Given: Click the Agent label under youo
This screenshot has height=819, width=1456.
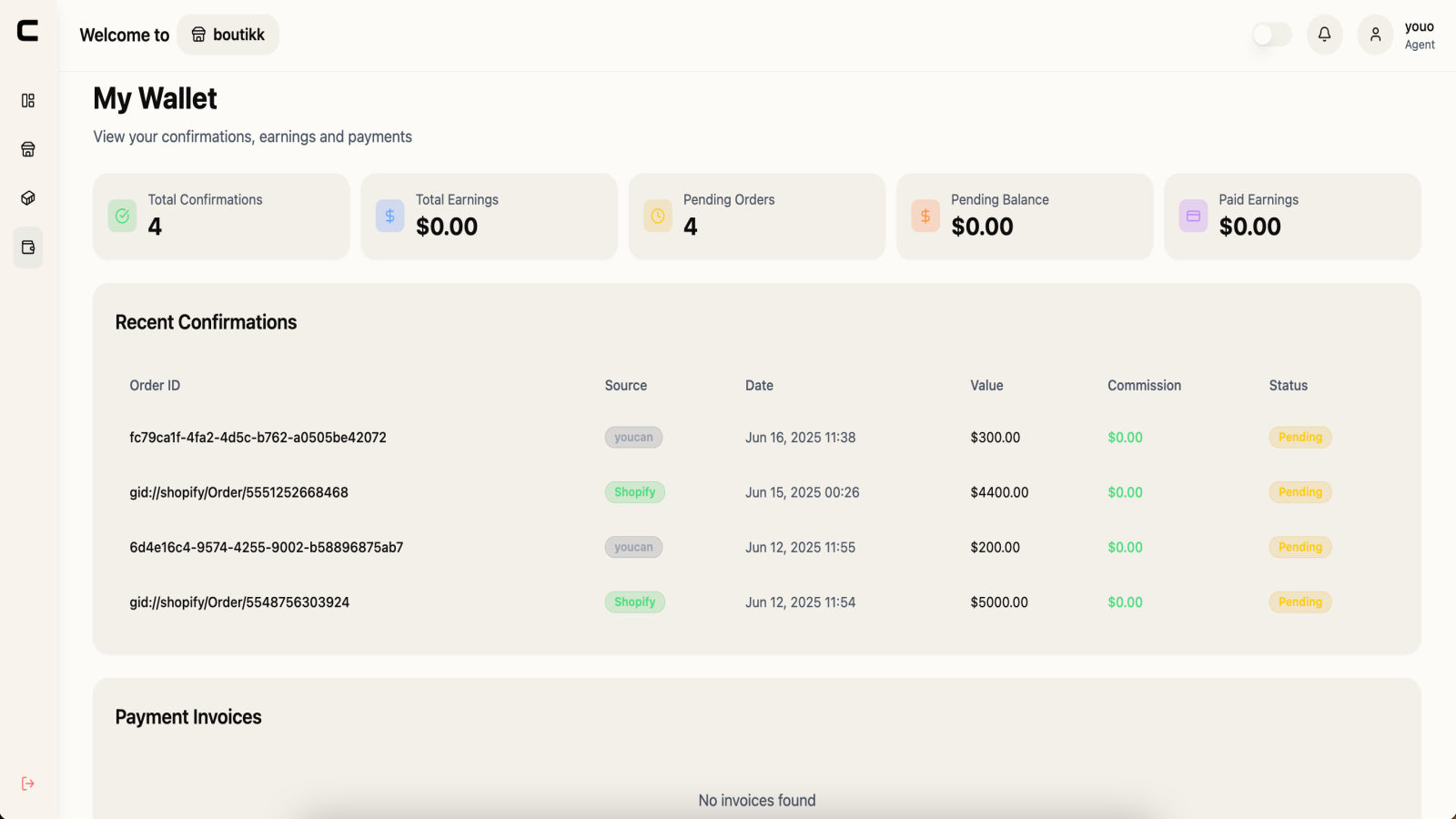Looking at the screenshot, I should tap(1420, 44).
